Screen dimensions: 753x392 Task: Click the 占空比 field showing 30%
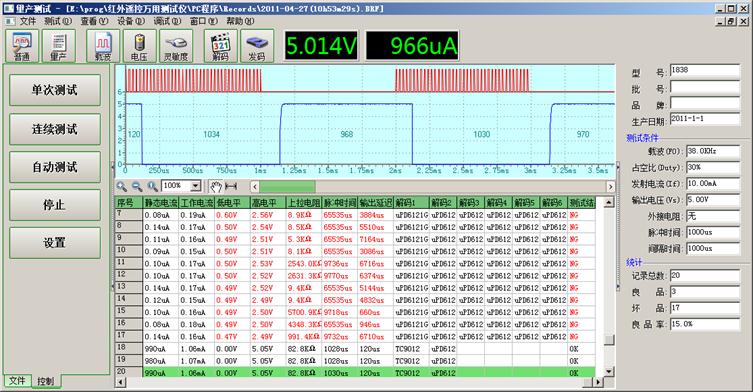[x=713, y=168]
